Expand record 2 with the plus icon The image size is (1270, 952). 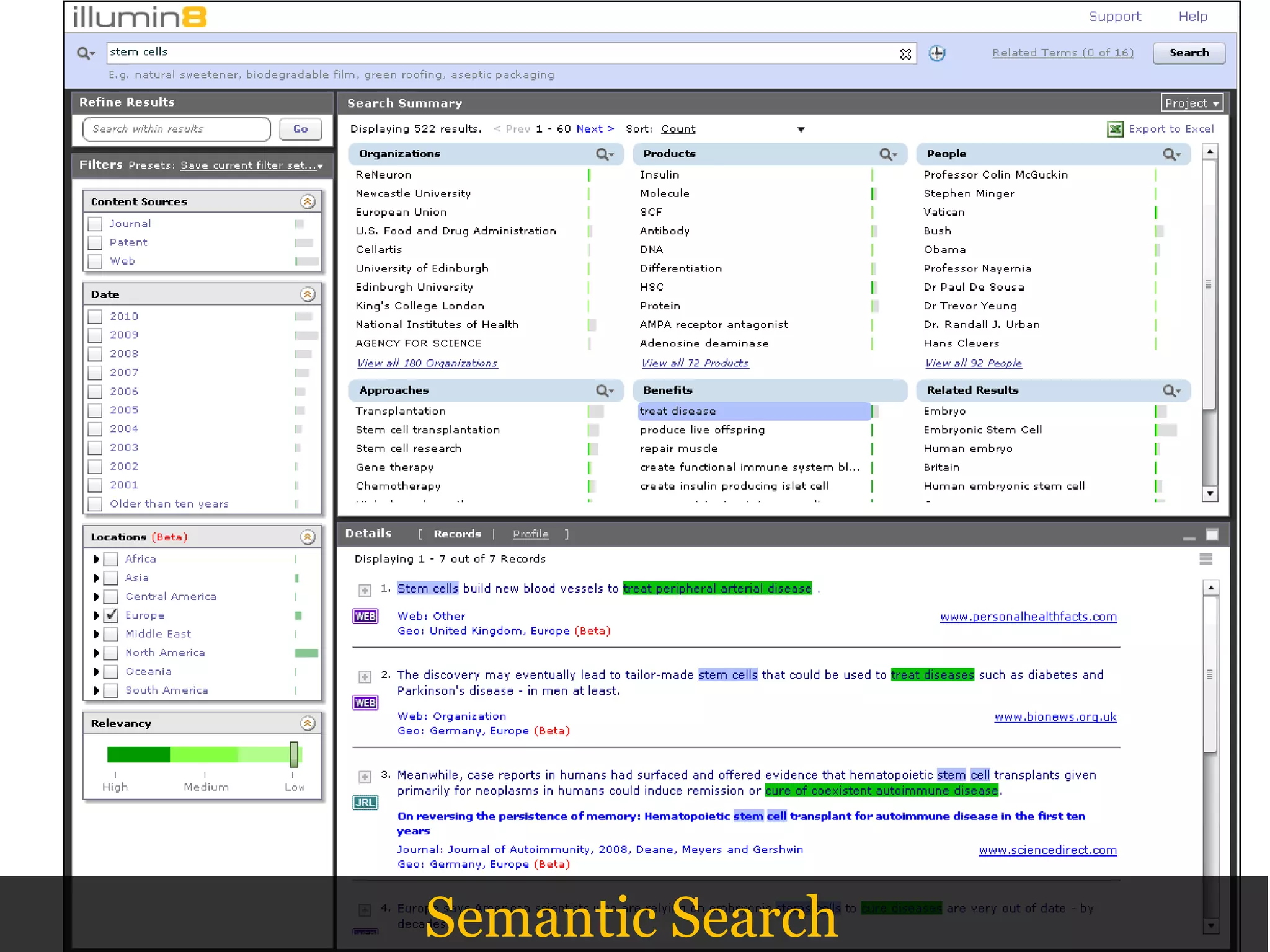(365, 677)
